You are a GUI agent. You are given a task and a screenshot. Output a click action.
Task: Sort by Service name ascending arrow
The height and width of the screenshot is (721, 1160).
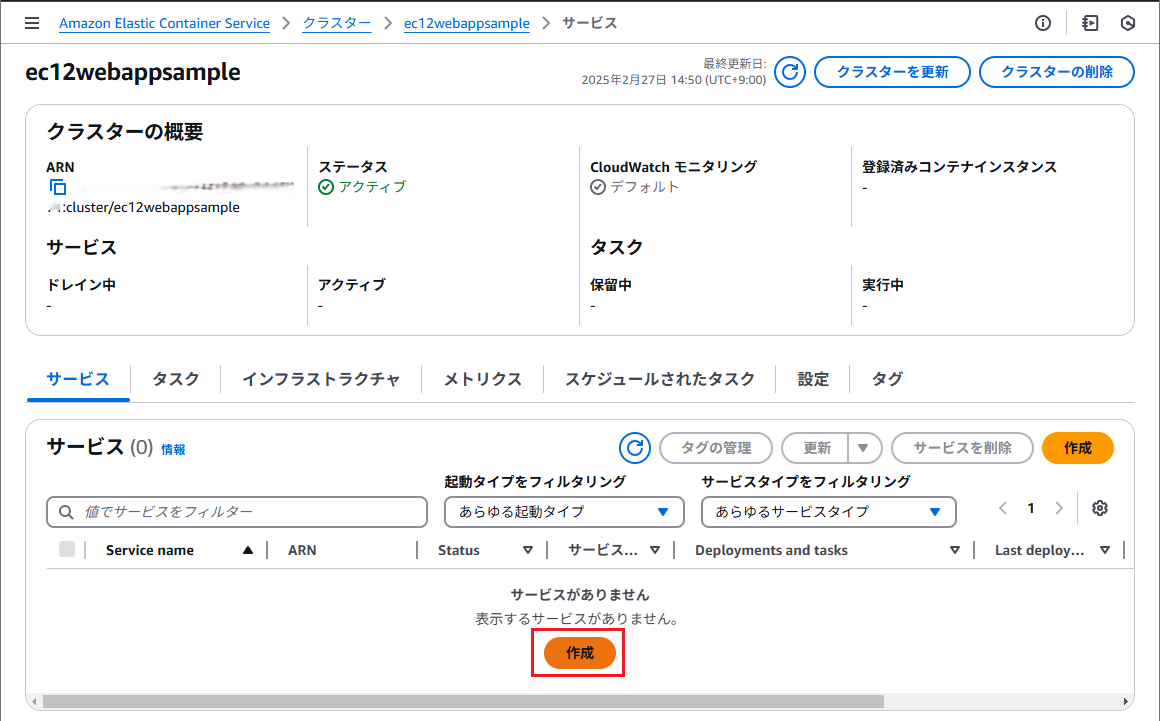pyautogui.click(x=248, y=550)
